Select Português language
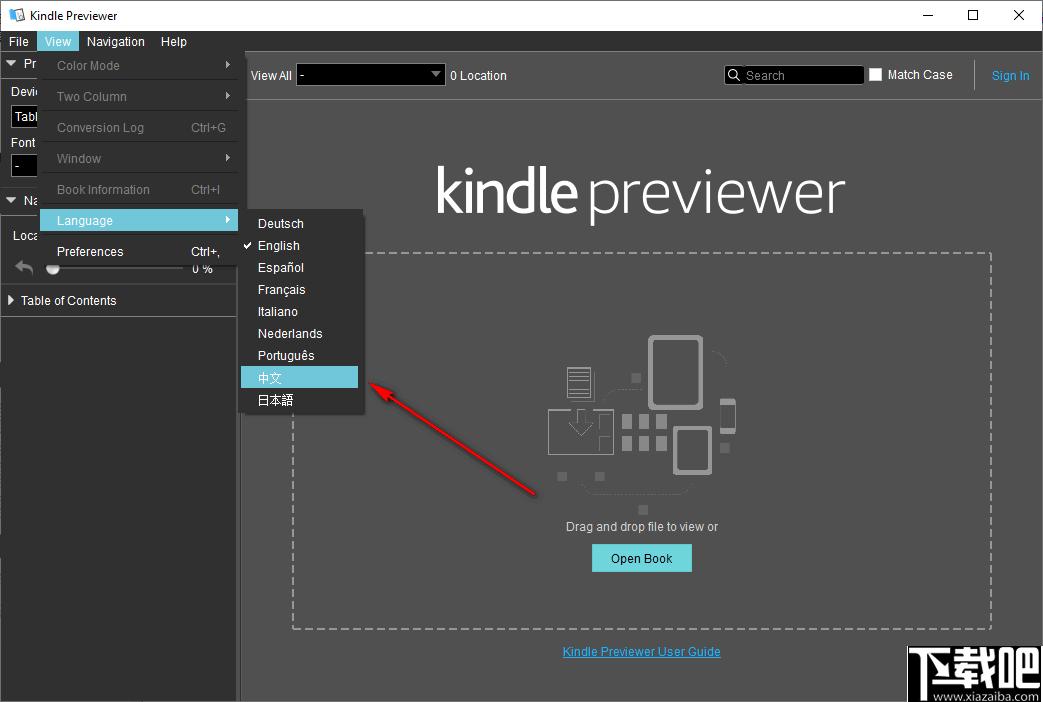Image resolution: width=1043 pixels, height=702 pixels. point(299,355)
